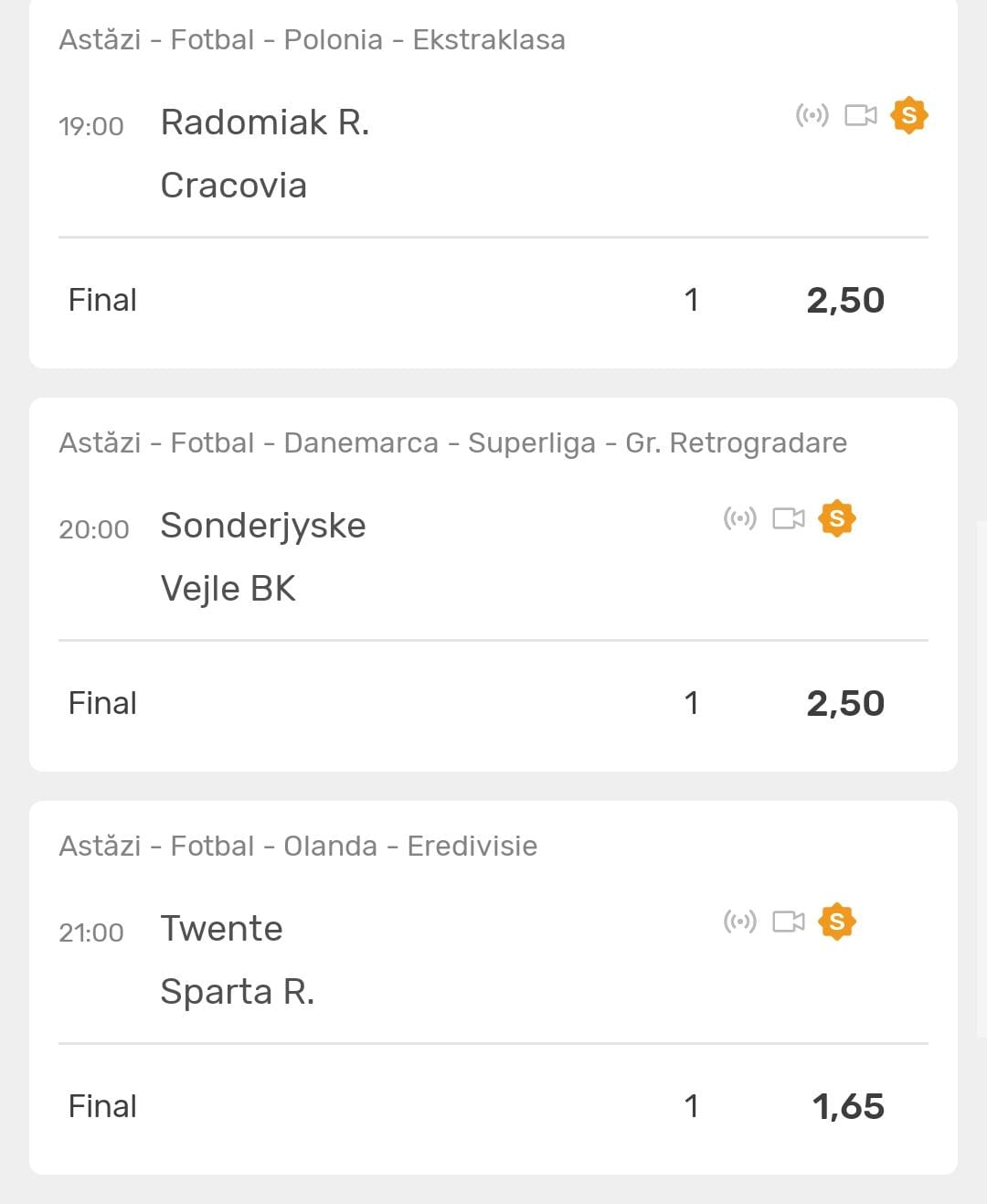Tap live audio icon for Sonderjyske match
The image size is (987, 1204).
coord(739,518)
